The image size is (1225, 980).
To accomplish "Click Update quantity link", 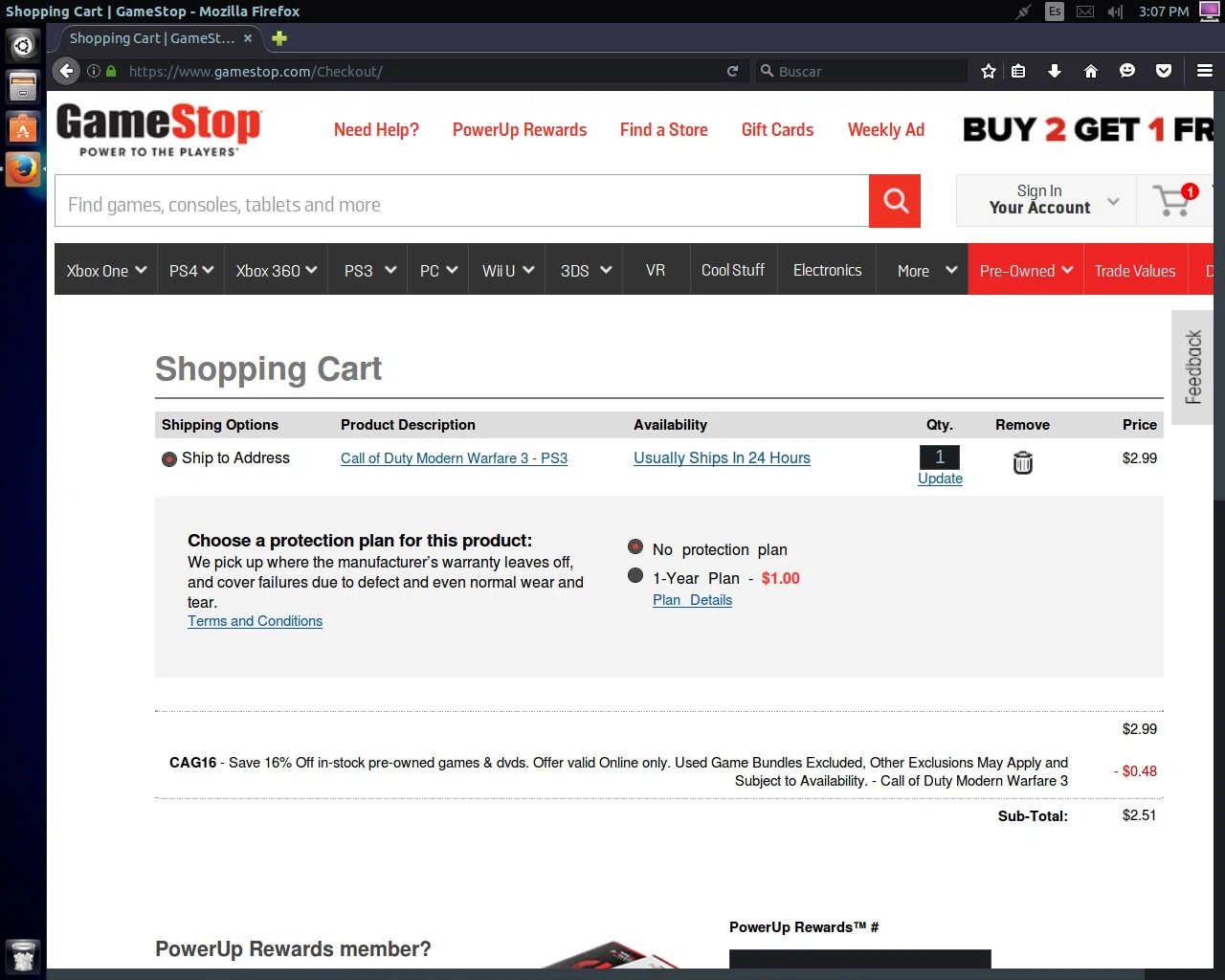I will pos(940,479).
